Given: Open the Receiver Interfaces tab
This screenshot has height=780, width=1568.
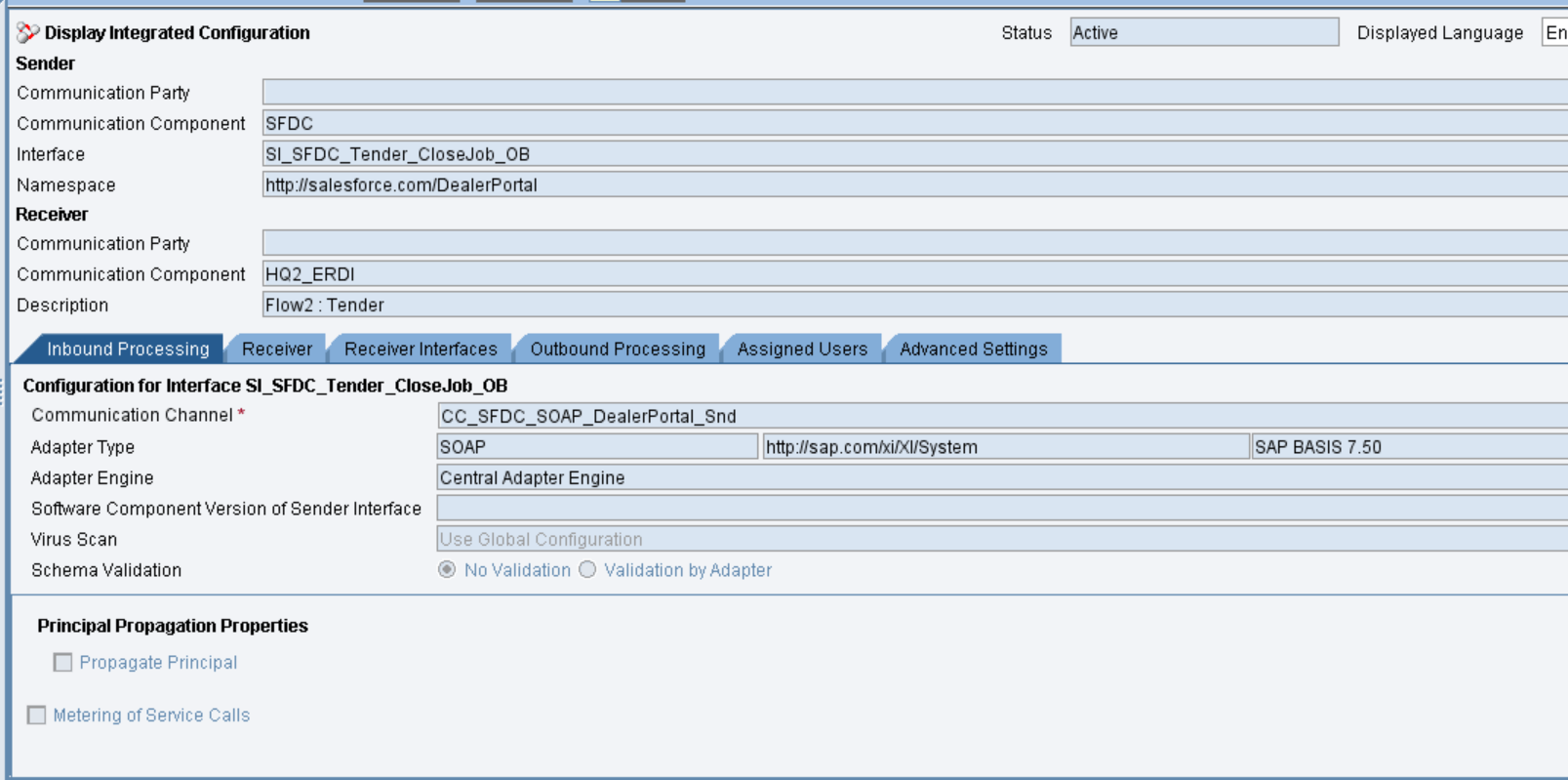Looking at the screenshot, I should click(421, 349).
